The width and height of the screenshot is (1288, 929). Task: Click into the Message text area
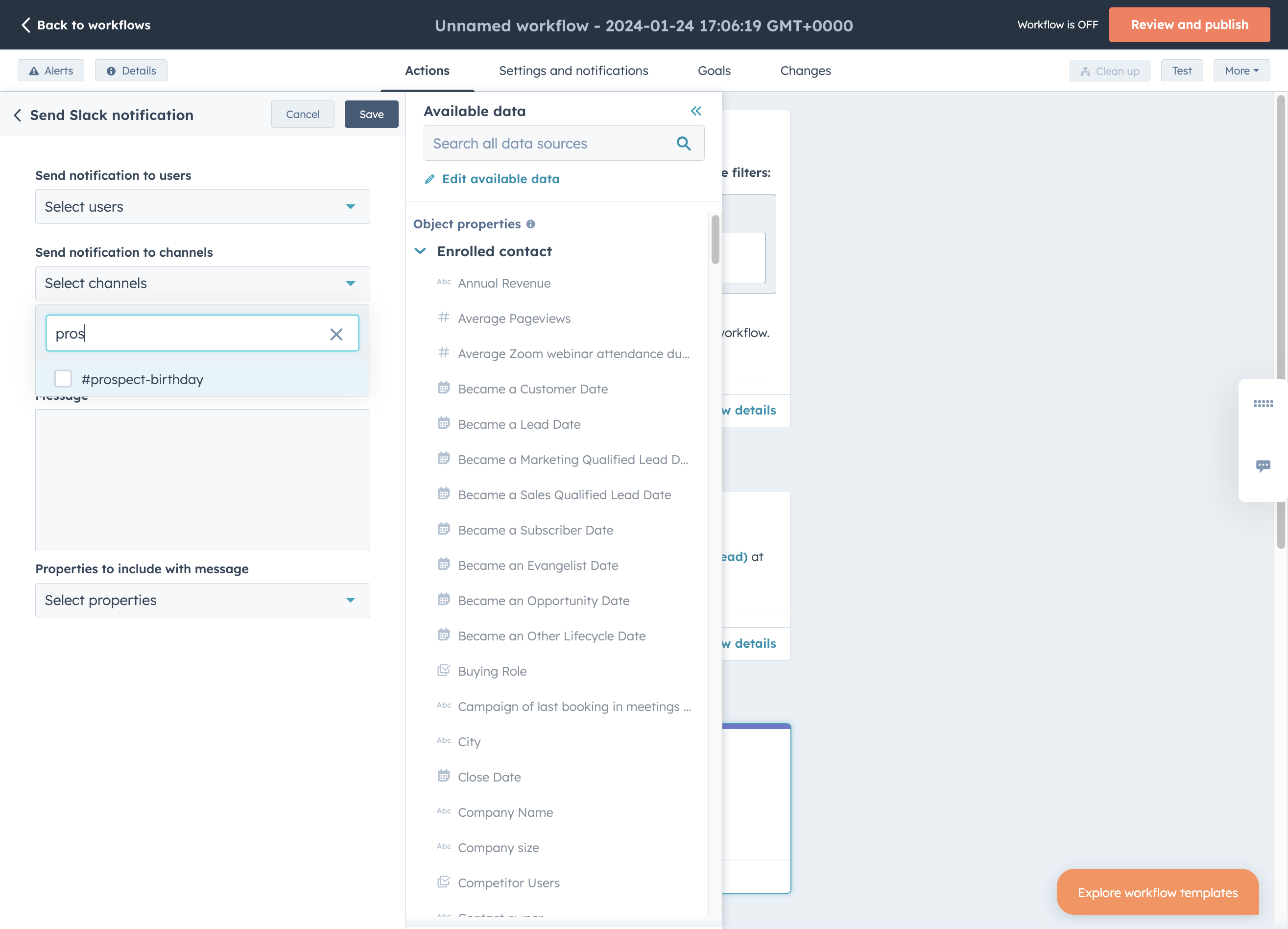point(203,480)
